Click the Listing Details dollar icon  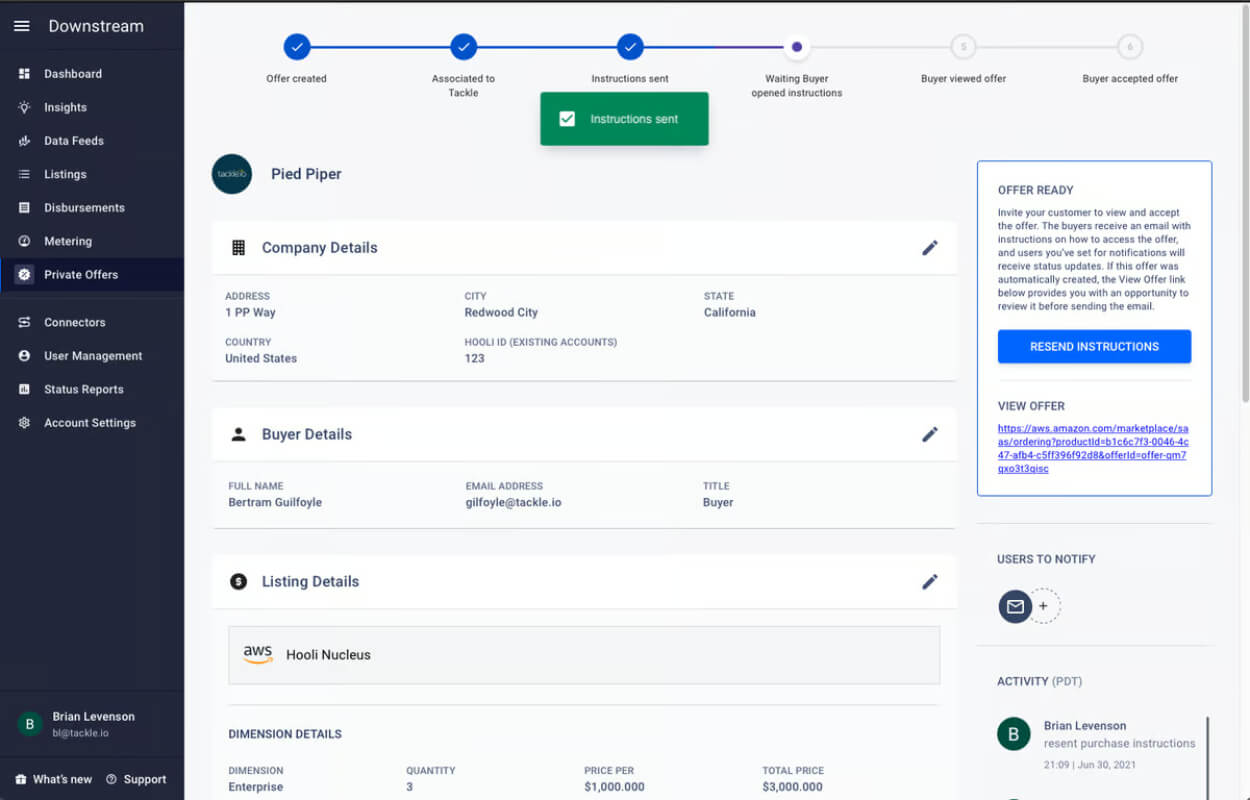click(238, 581)
